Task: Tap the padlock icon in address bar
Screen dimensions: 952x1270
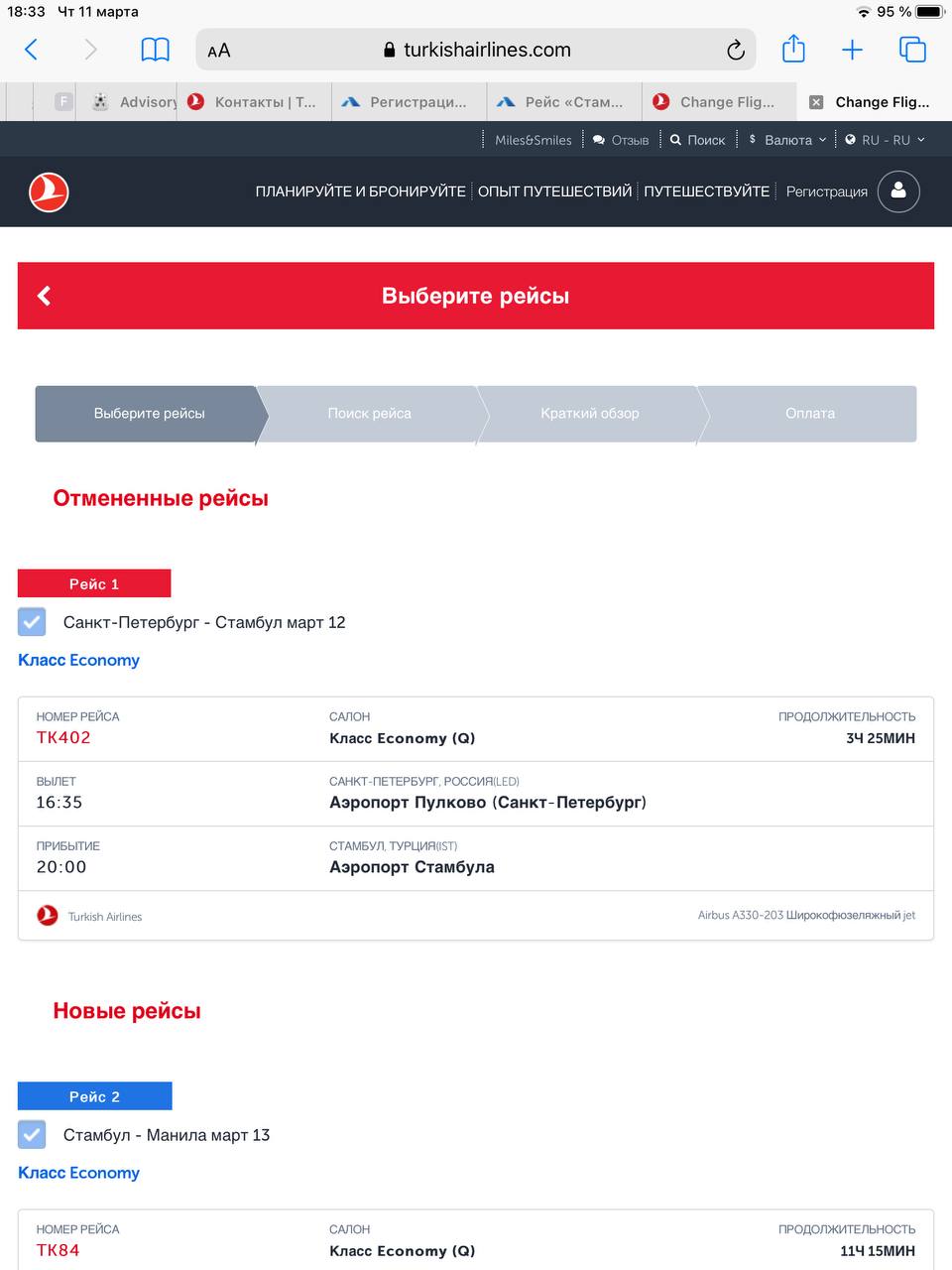Action: [x=390, y=51]
